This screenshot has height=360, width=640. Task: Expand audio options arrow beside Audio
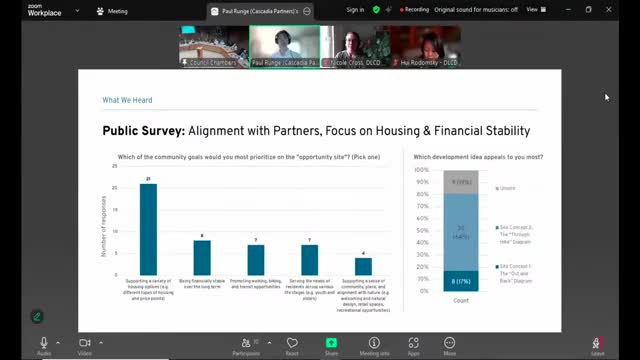(58, 343)
